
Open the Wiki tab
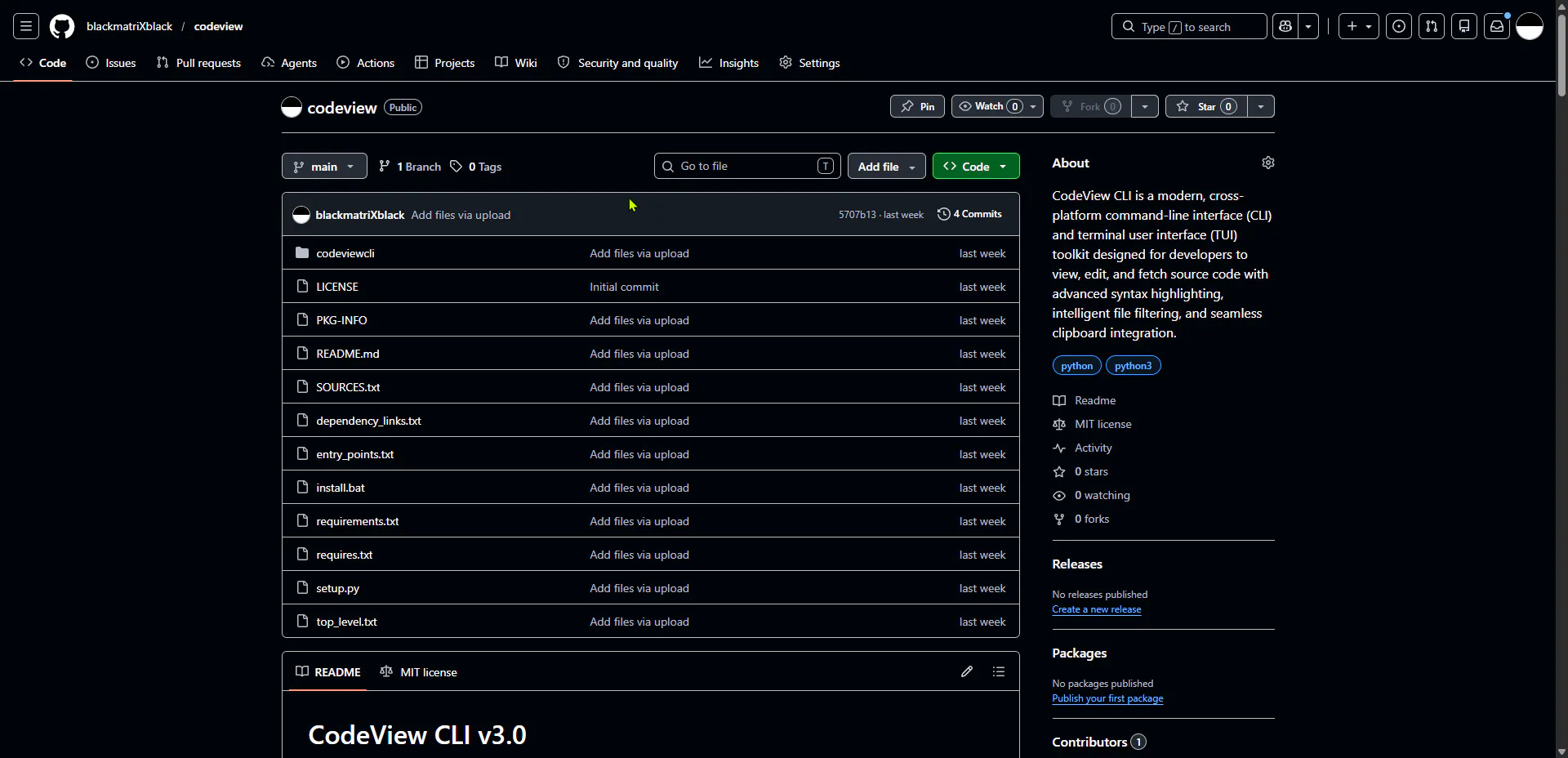[x=516, y=63]
